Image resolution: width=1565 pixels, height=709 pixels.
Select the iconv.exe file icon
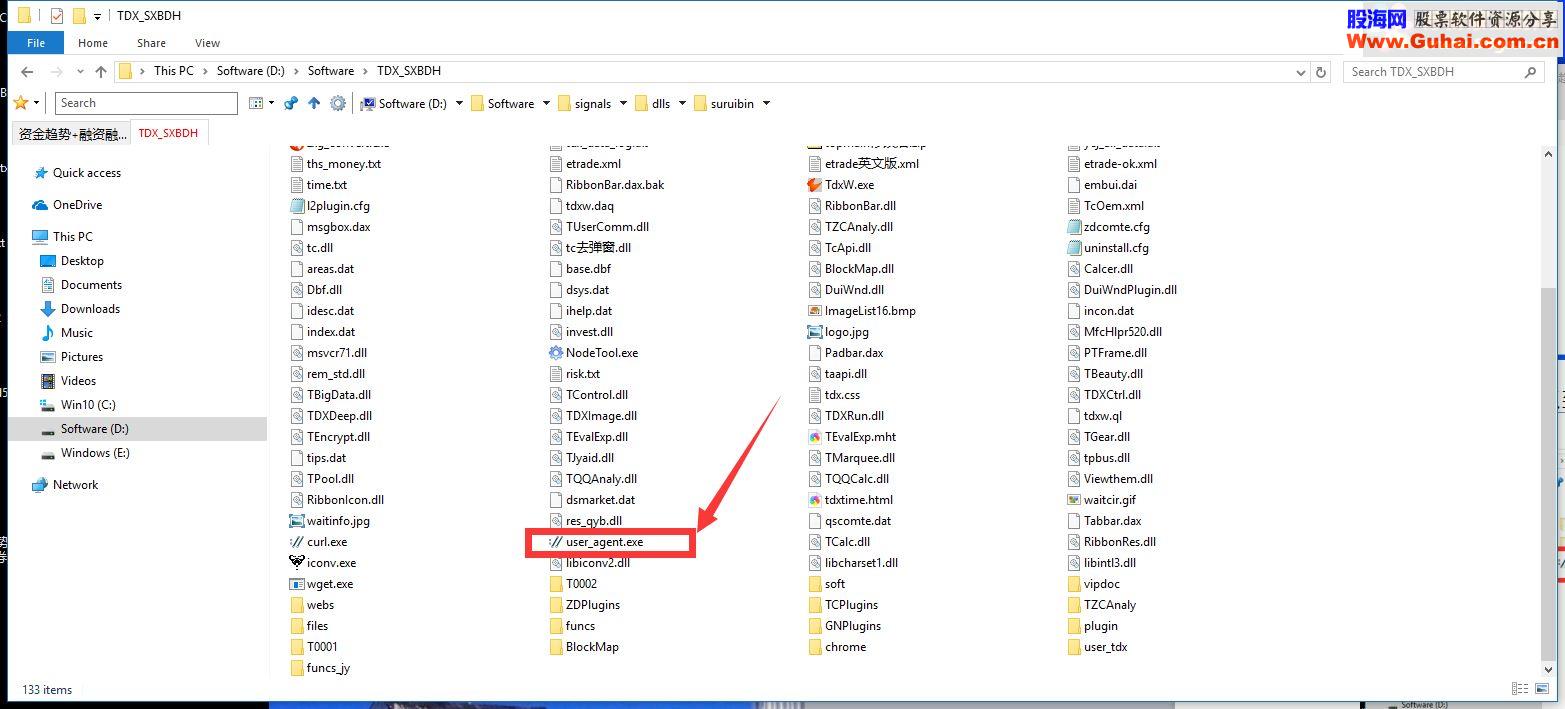click(296, 563)
